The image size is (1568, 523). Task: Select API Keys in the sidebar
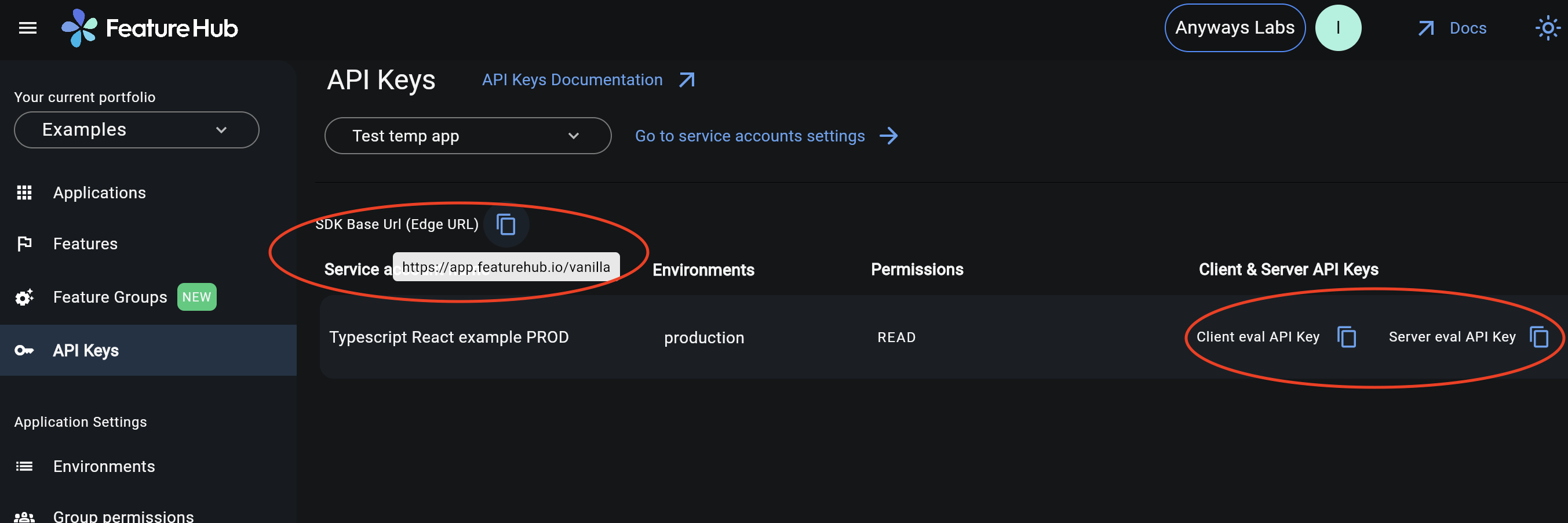click(85, 350)
